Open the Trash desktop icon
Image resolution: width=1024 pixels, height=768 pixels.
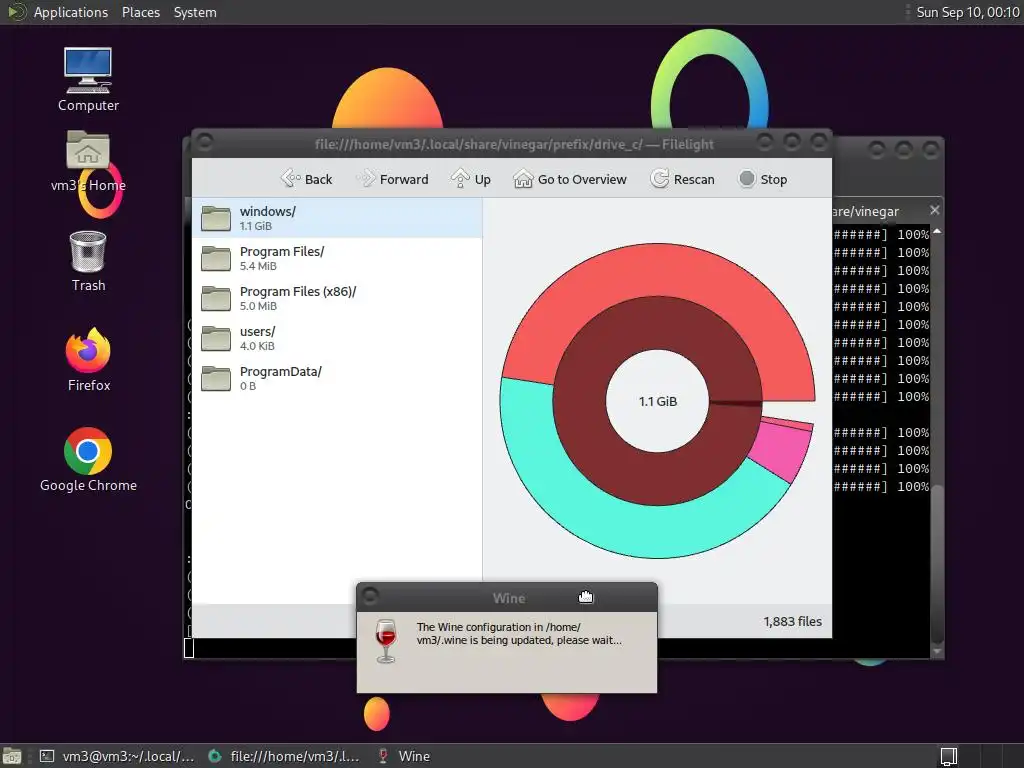tap(88, 261)
